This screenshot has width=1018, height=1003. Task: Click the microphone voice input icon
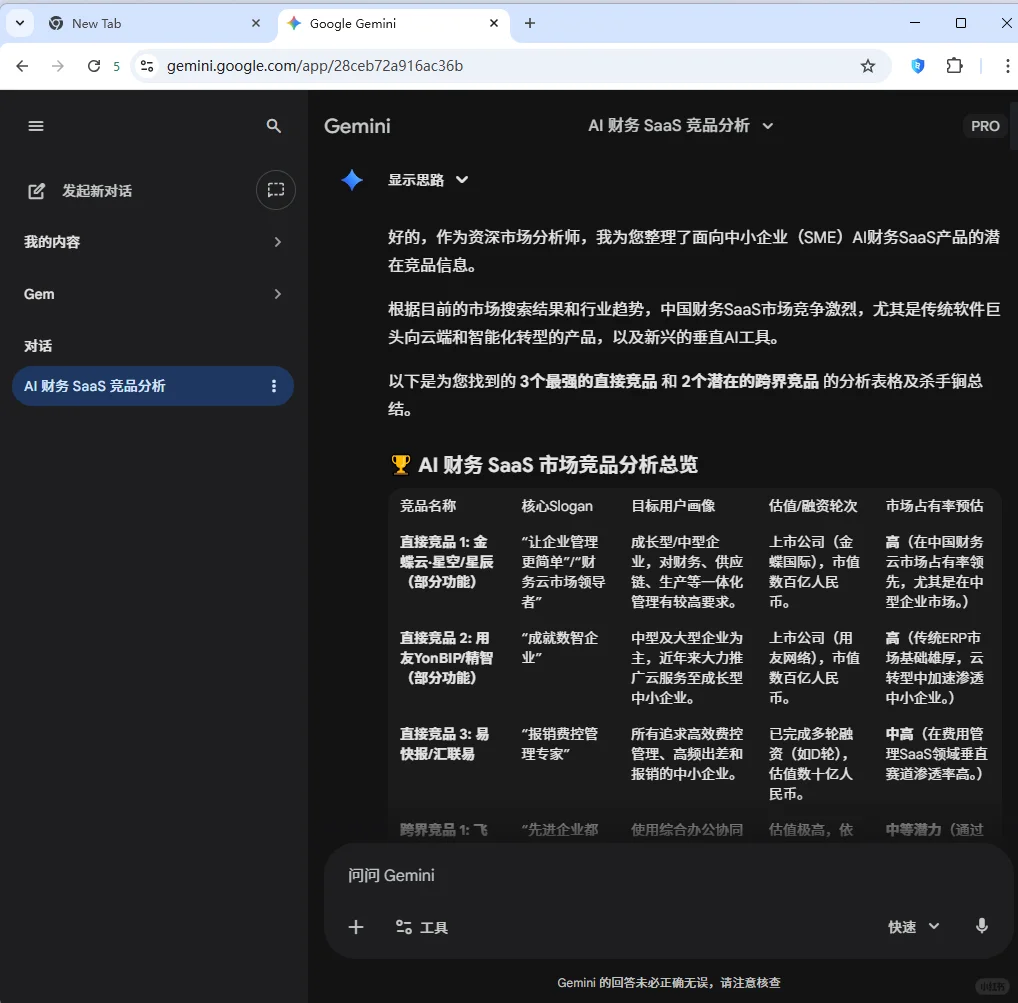[982, 926]
